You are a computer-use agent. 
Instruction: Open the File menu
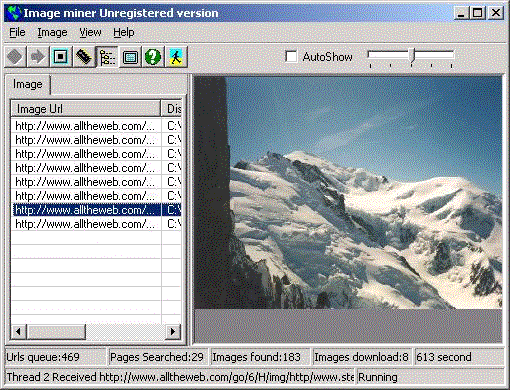(17, 32)
